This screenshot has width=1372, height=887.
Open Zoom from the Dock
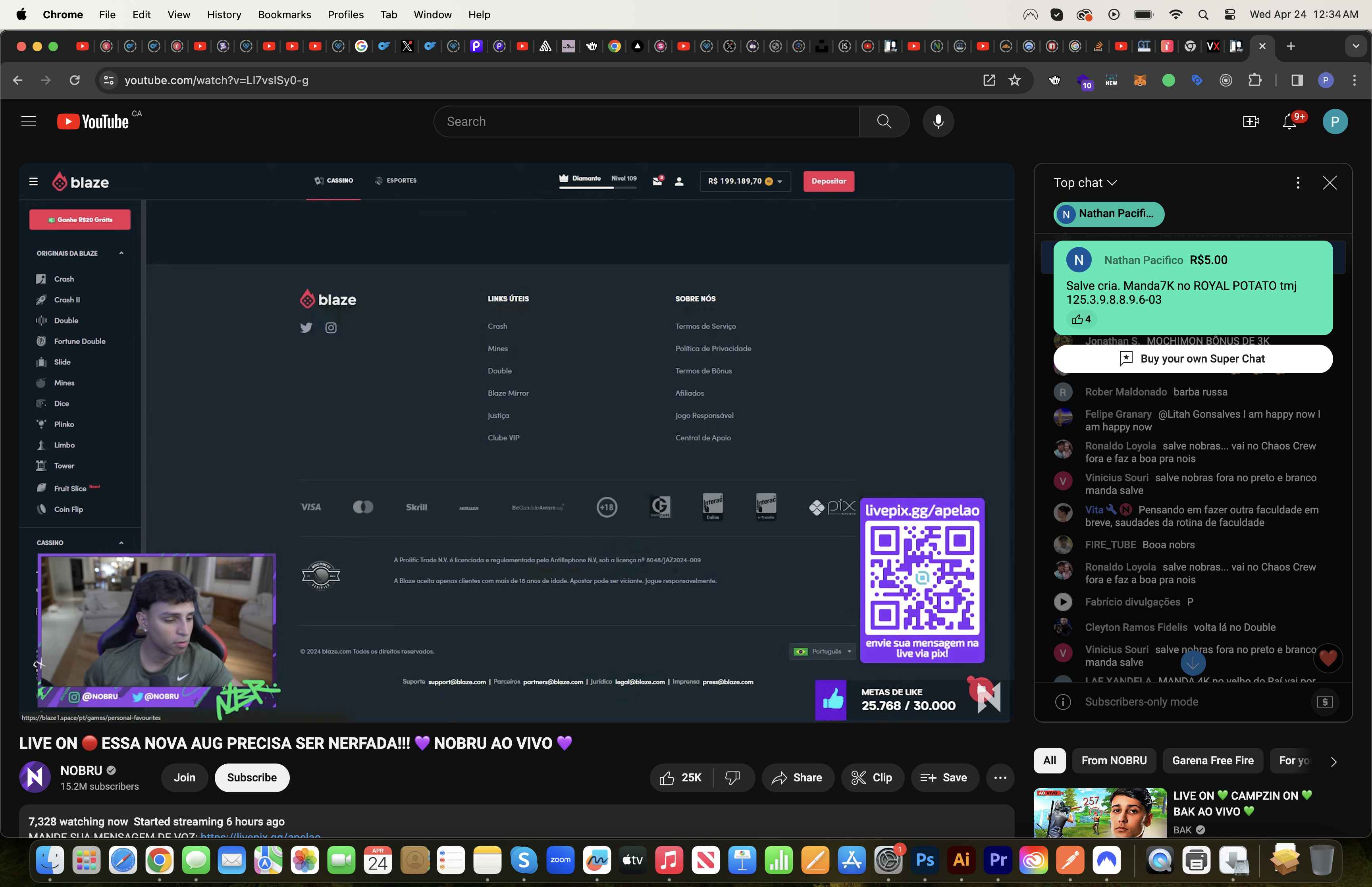point(560,860)
